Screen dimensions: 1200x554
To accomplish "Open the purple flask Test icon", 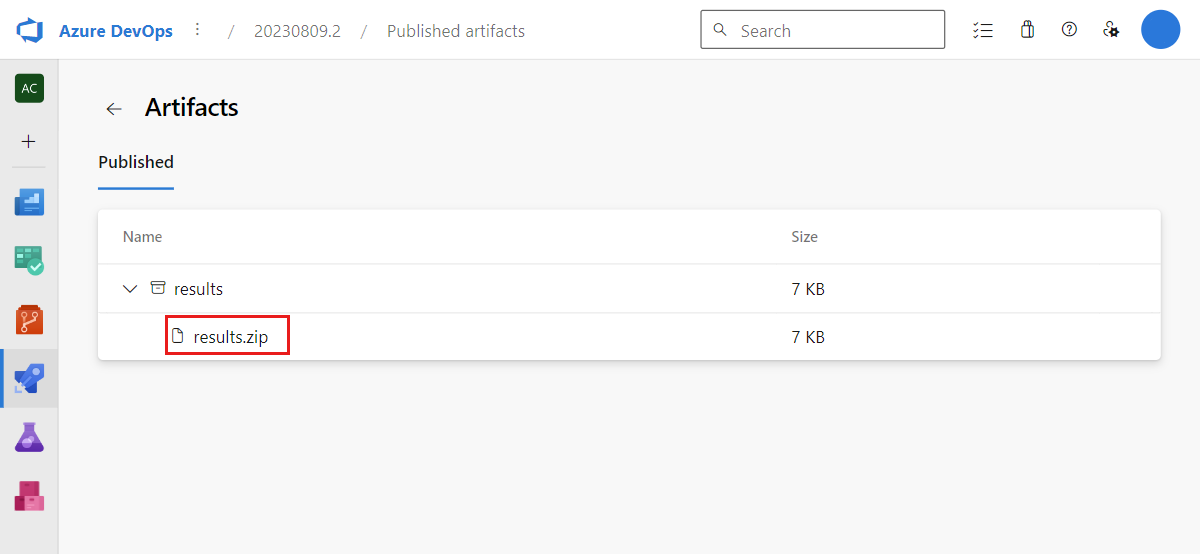I will pyautogui.click(x=29, y=437).
